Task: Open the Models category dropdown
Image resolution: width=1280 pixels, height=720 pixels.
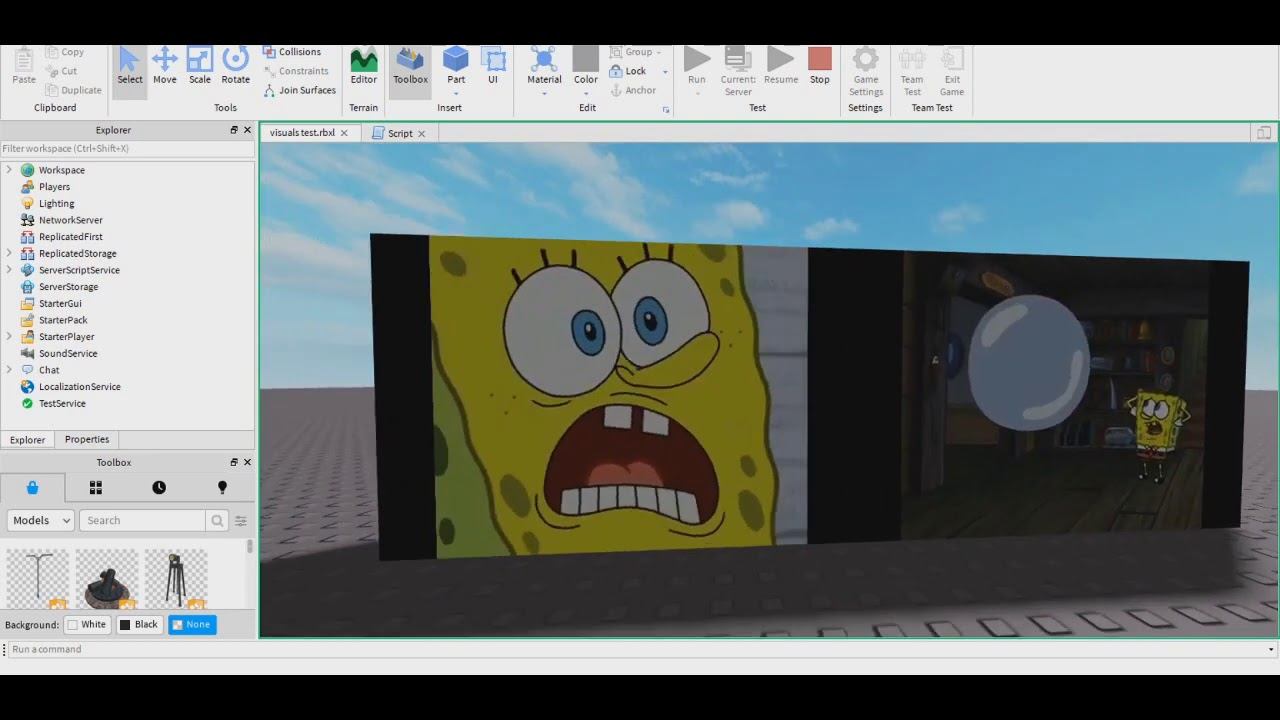Action: click(41, 520)
